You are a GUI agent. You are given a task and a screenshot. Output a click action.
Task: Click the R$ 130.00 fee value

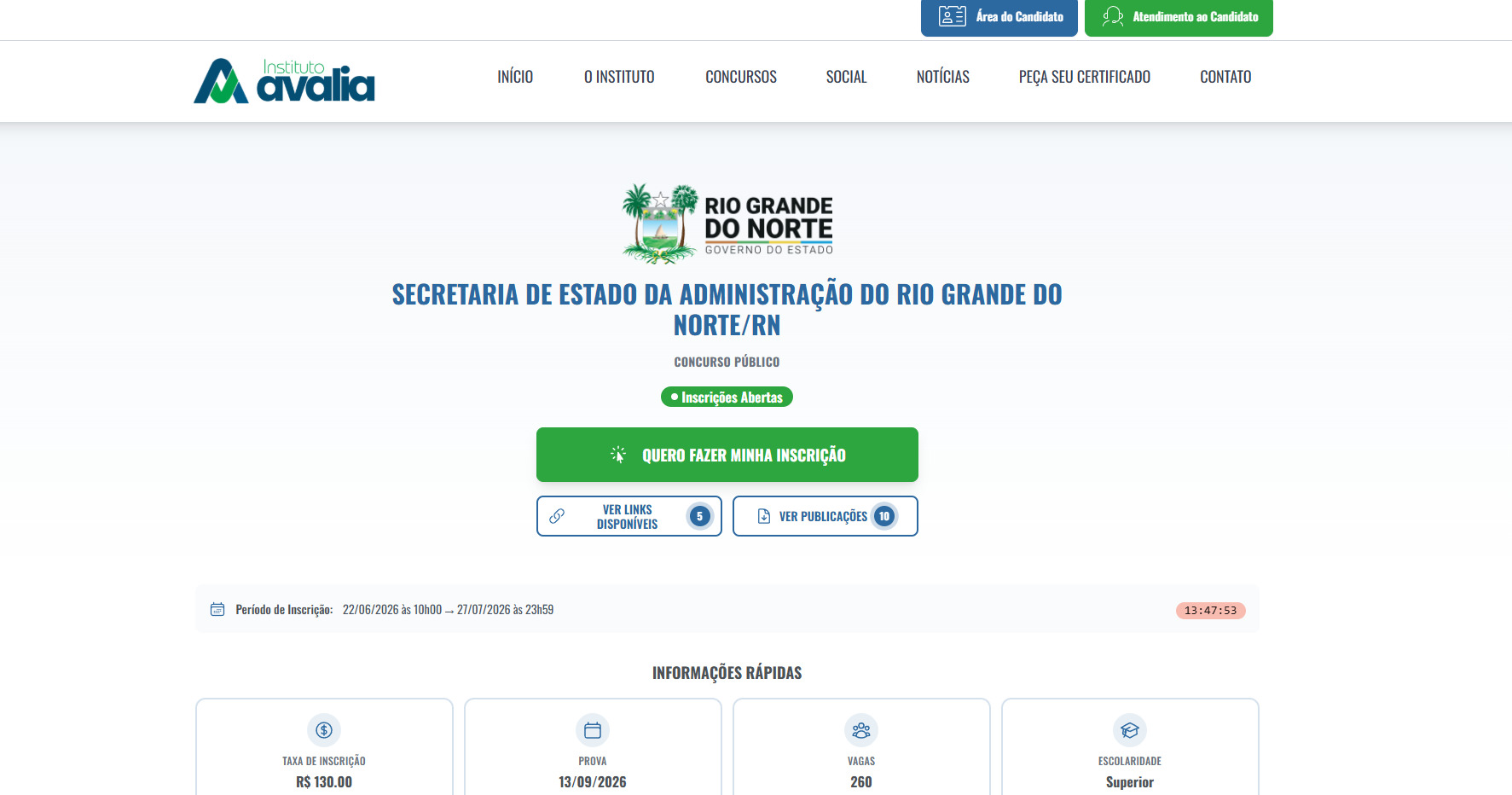[x=324, y=782]
